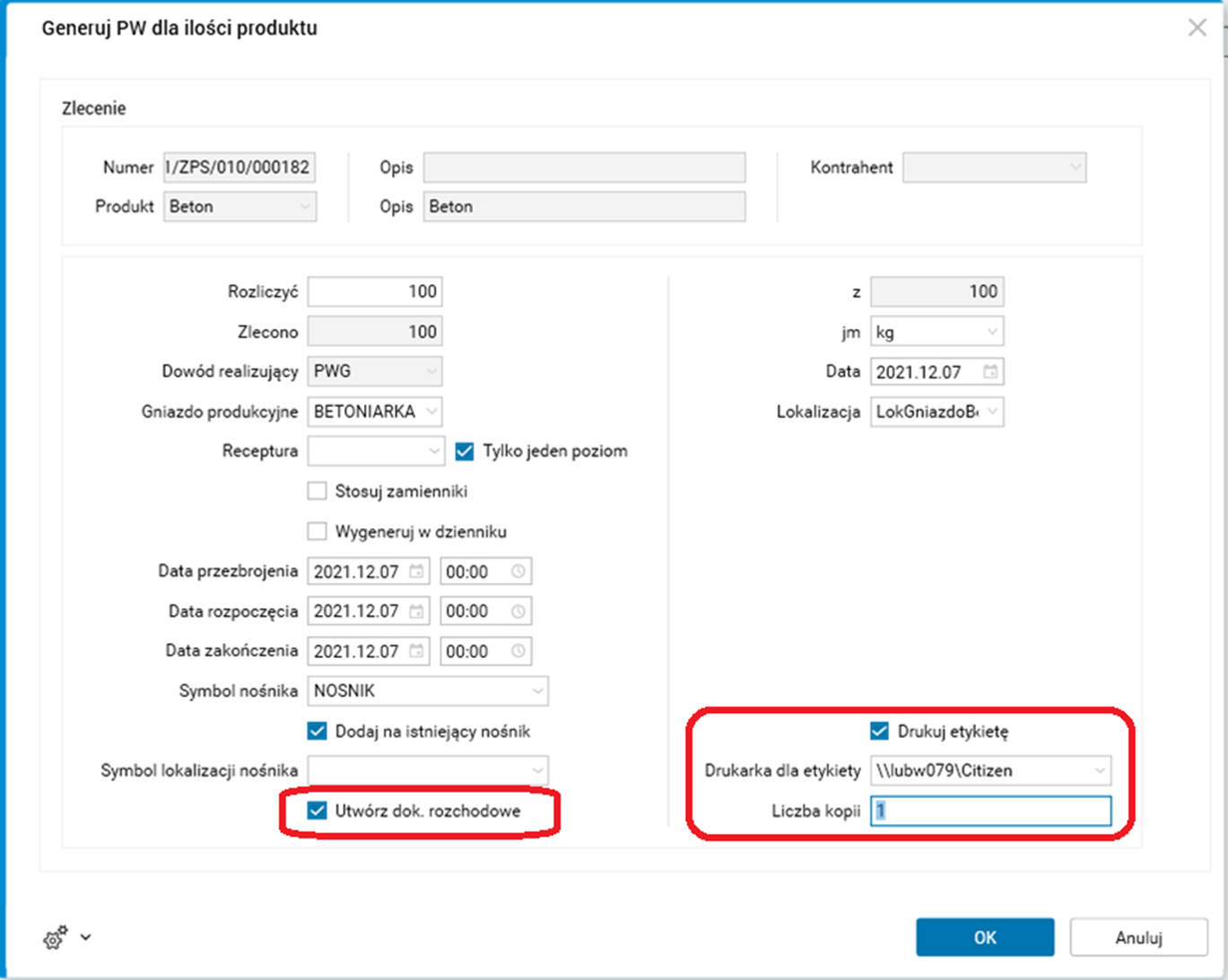Disable the Drukuj etykietę checkbox
The height and width of the screenshot is (980, 1228).
pyautogui.click(x=879, y=732)
